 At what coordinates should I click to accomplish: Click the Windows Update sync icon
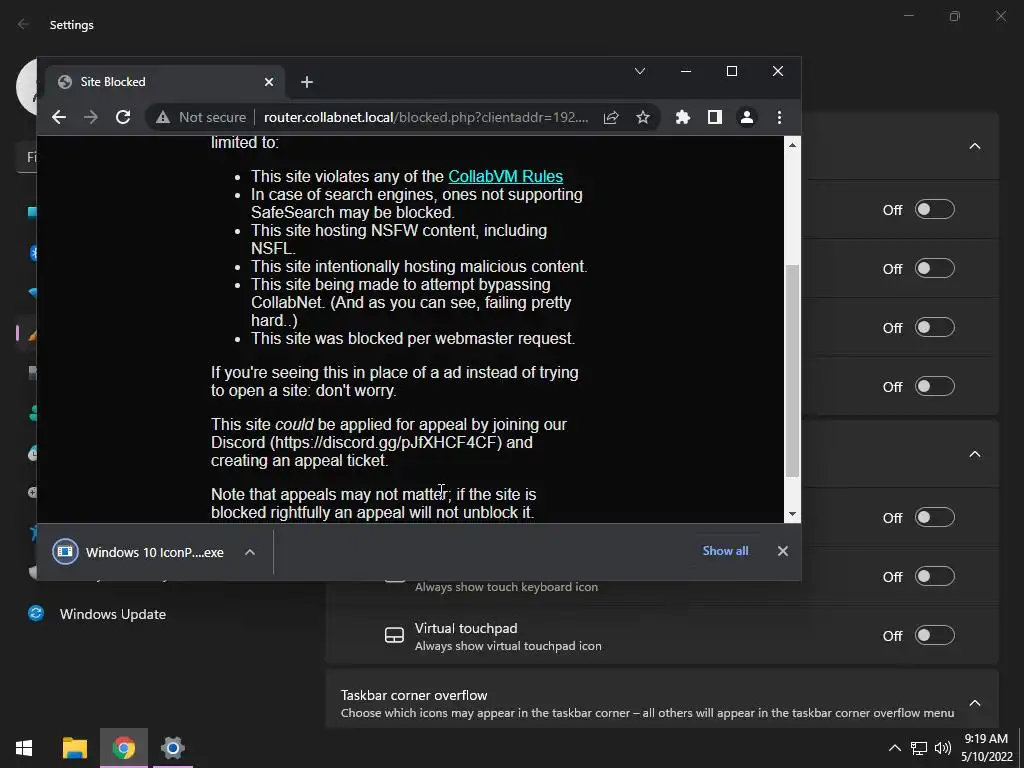click(36, 614)
